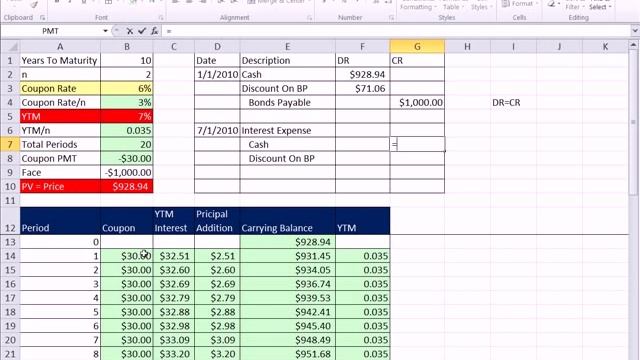This screenshot has width=640, height=360.
Task: Select row 7 header
Action: tap(10, 144)
